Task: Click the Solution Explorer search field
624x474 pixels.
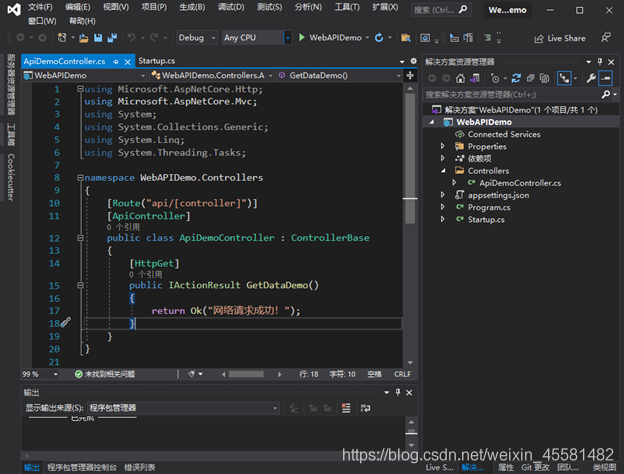Action: (513, 95)
